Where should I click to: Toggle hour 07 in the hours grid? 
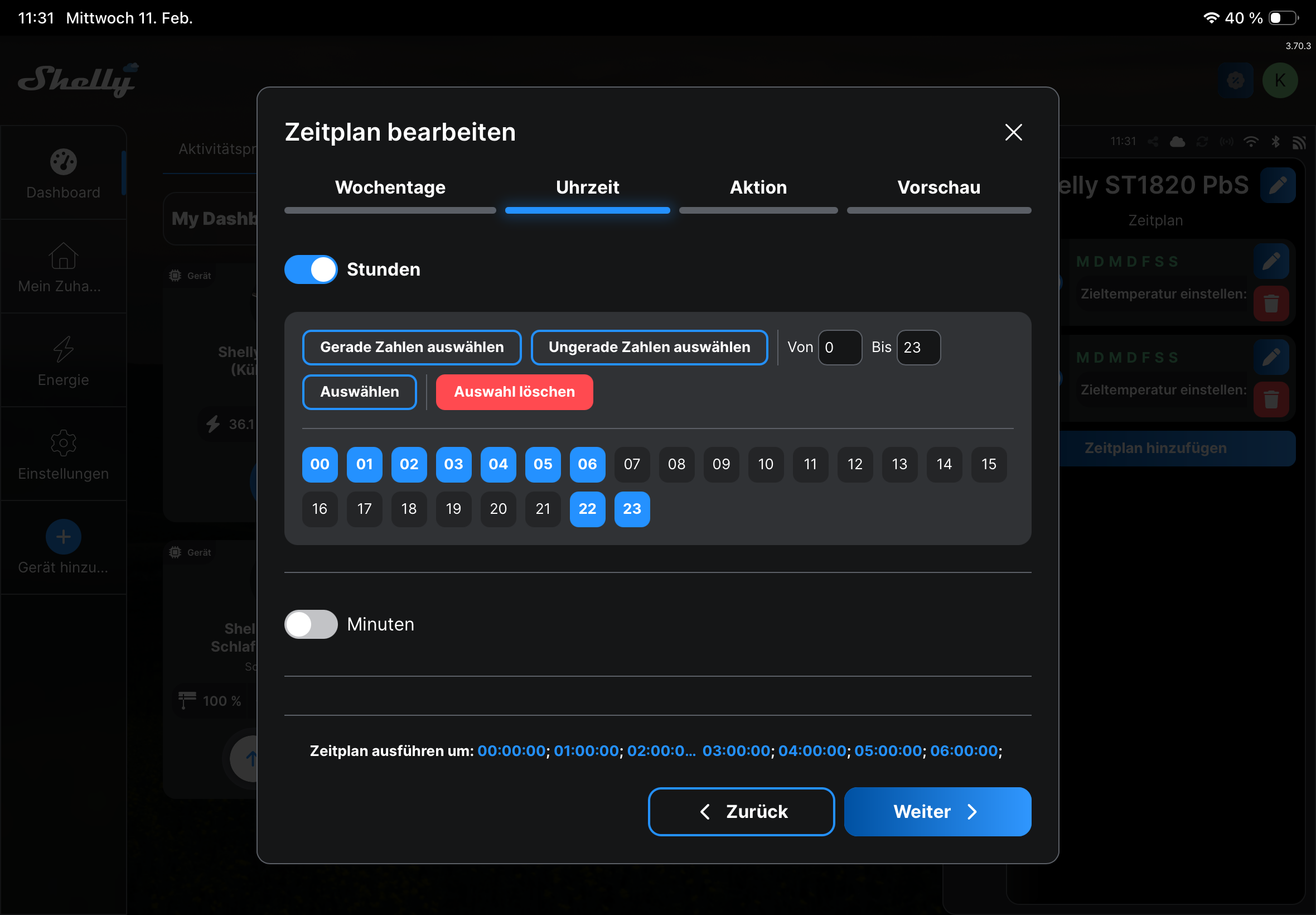coord(631,464)
